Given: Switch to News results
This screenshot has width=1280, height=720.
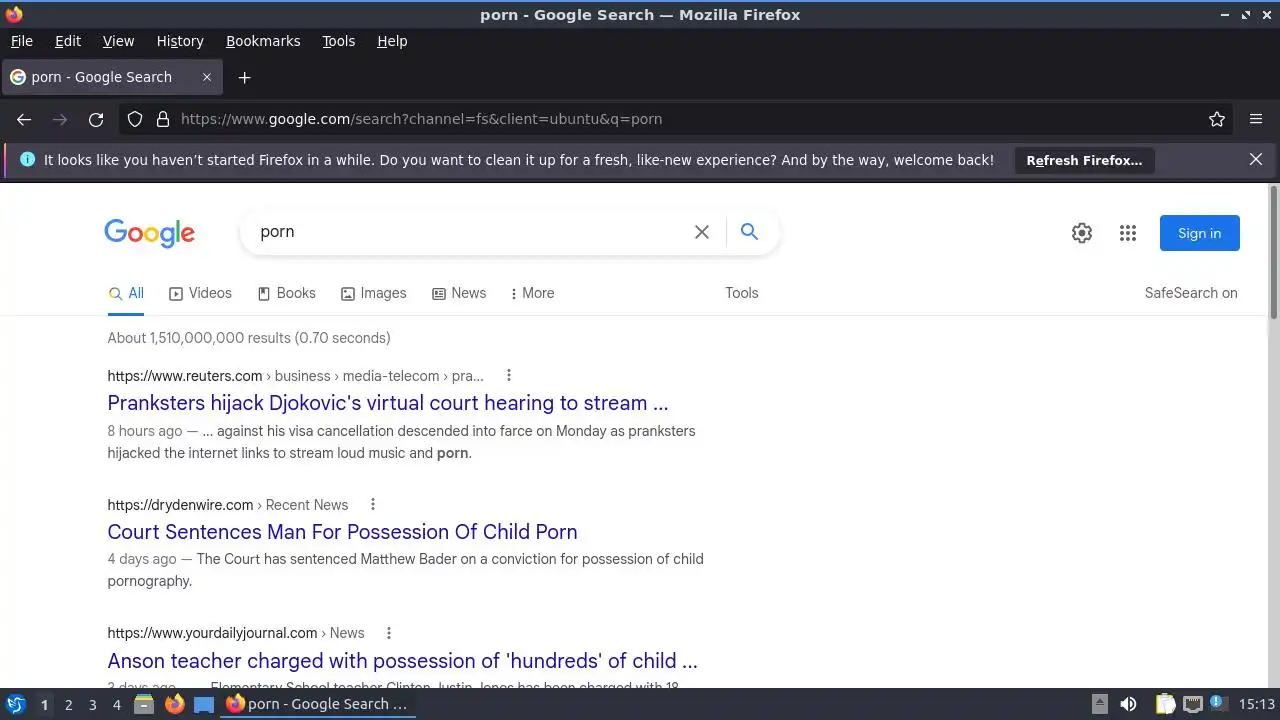Looking at the screenshot, I should [459, 293].
